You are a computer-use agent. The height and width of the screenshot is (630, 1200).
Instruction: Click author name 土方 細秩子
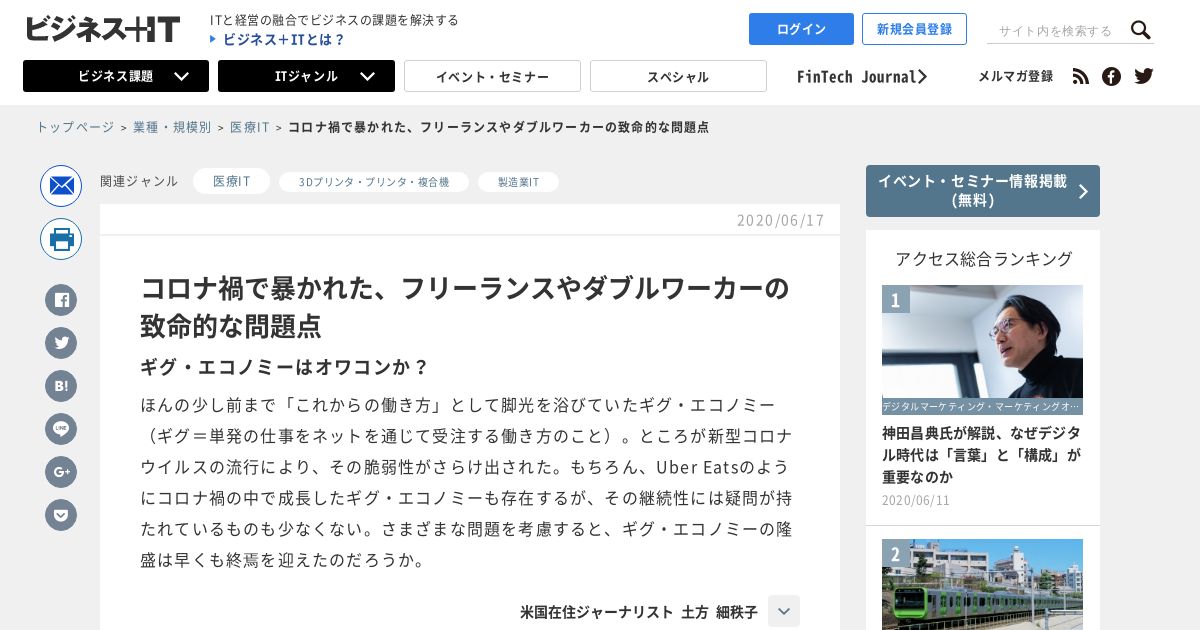pos(720,611)
